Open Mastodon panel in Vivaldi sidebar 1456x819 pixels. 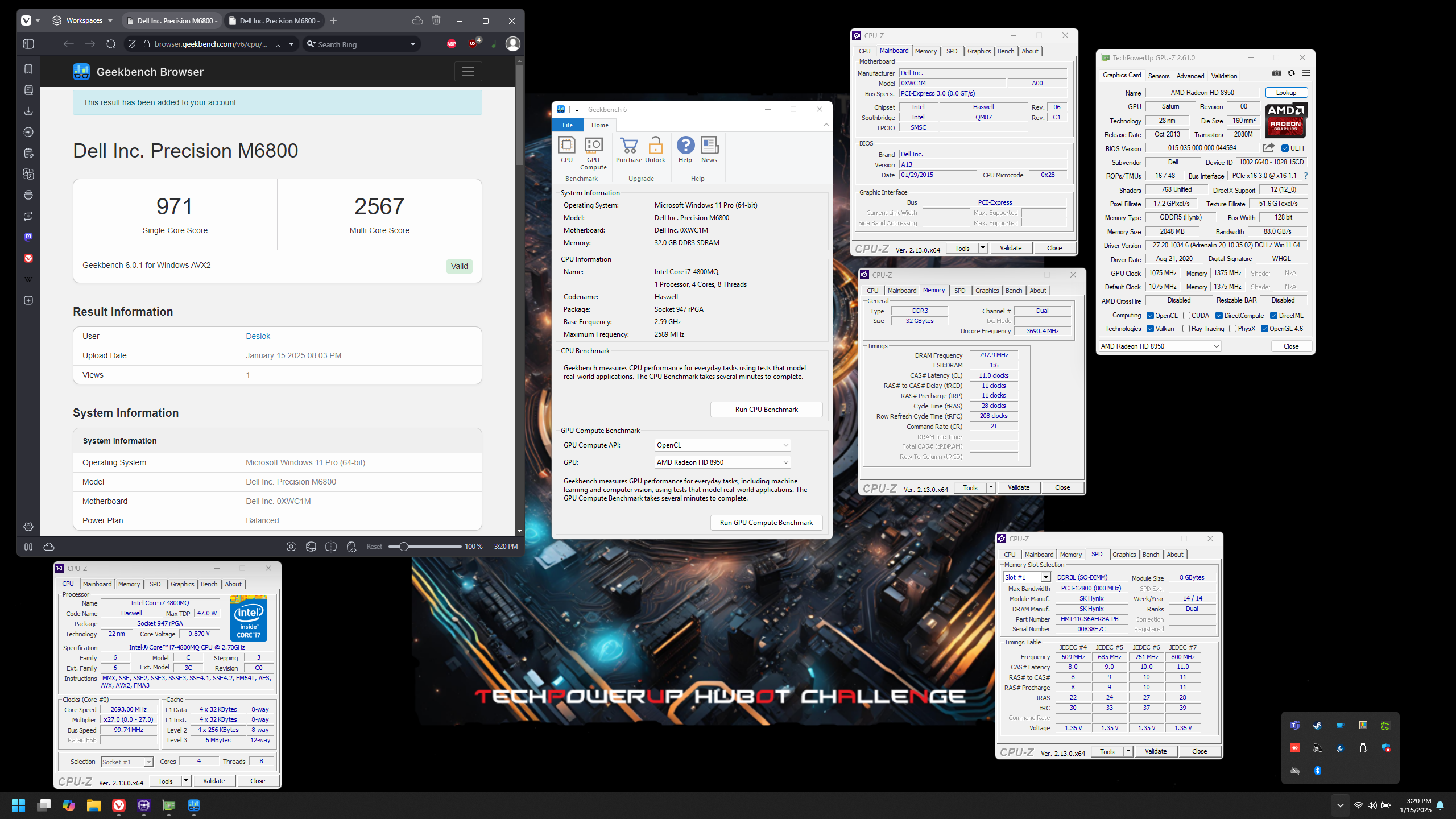28,237
